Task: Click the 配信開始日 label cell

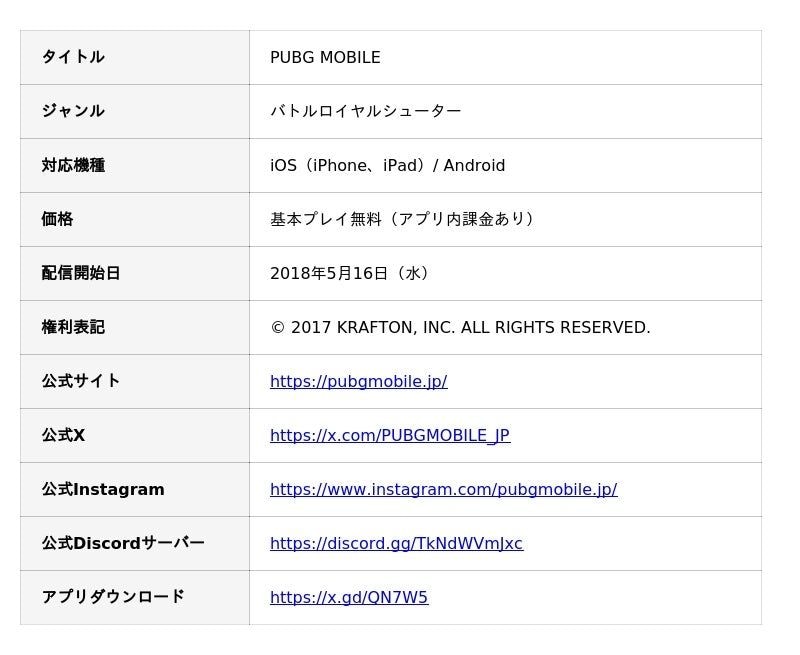Action: tap(135, 274)
